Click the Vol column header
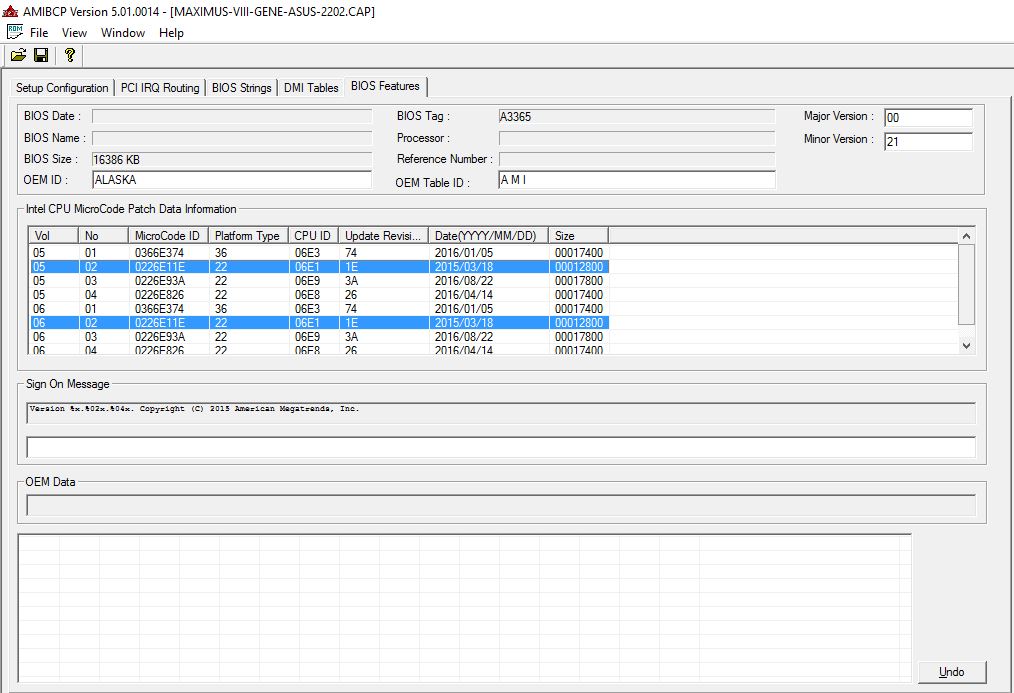Viewport: 1014px width, 693px height. 53,235
